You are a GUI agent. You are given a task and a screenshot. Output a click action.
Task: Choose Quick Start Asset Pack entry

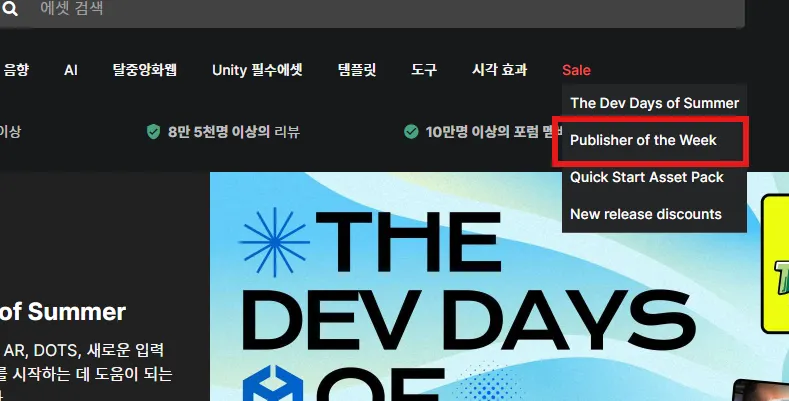tap(654, 177)
